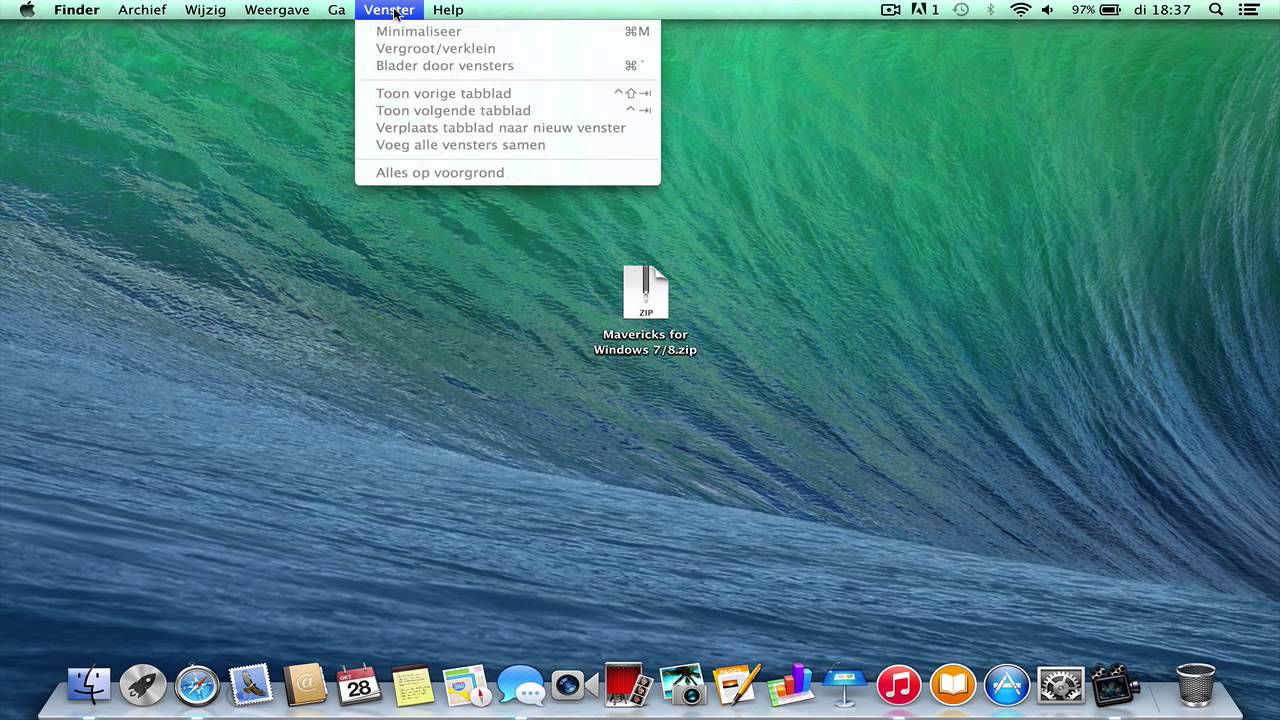Image resolution: width=1280 pixels, height=720 pixels.
Task: Open the Help menu
Action: pos(448,10)
